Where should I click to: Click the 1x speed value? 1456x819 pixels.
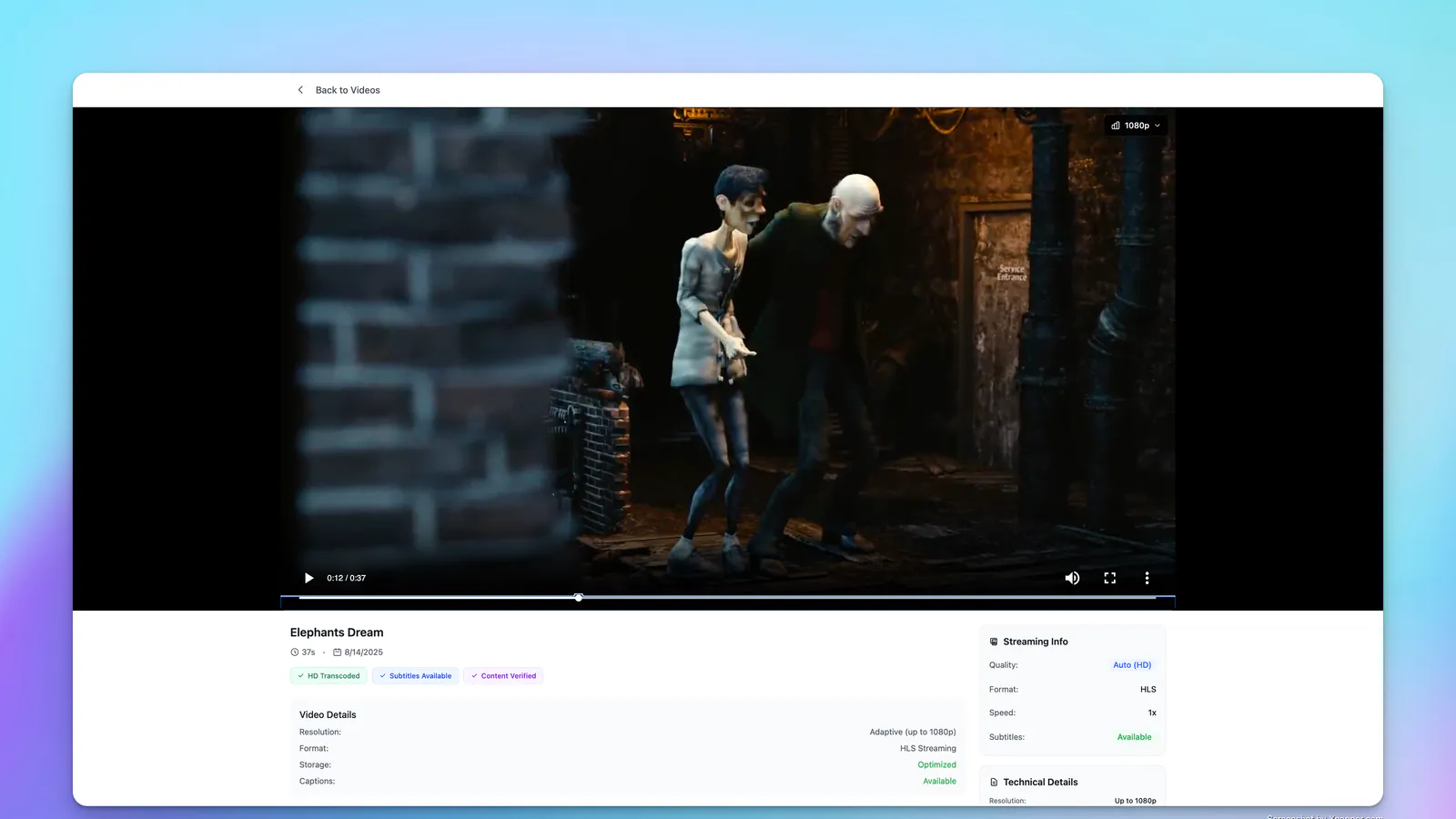tap(1152, 713)
